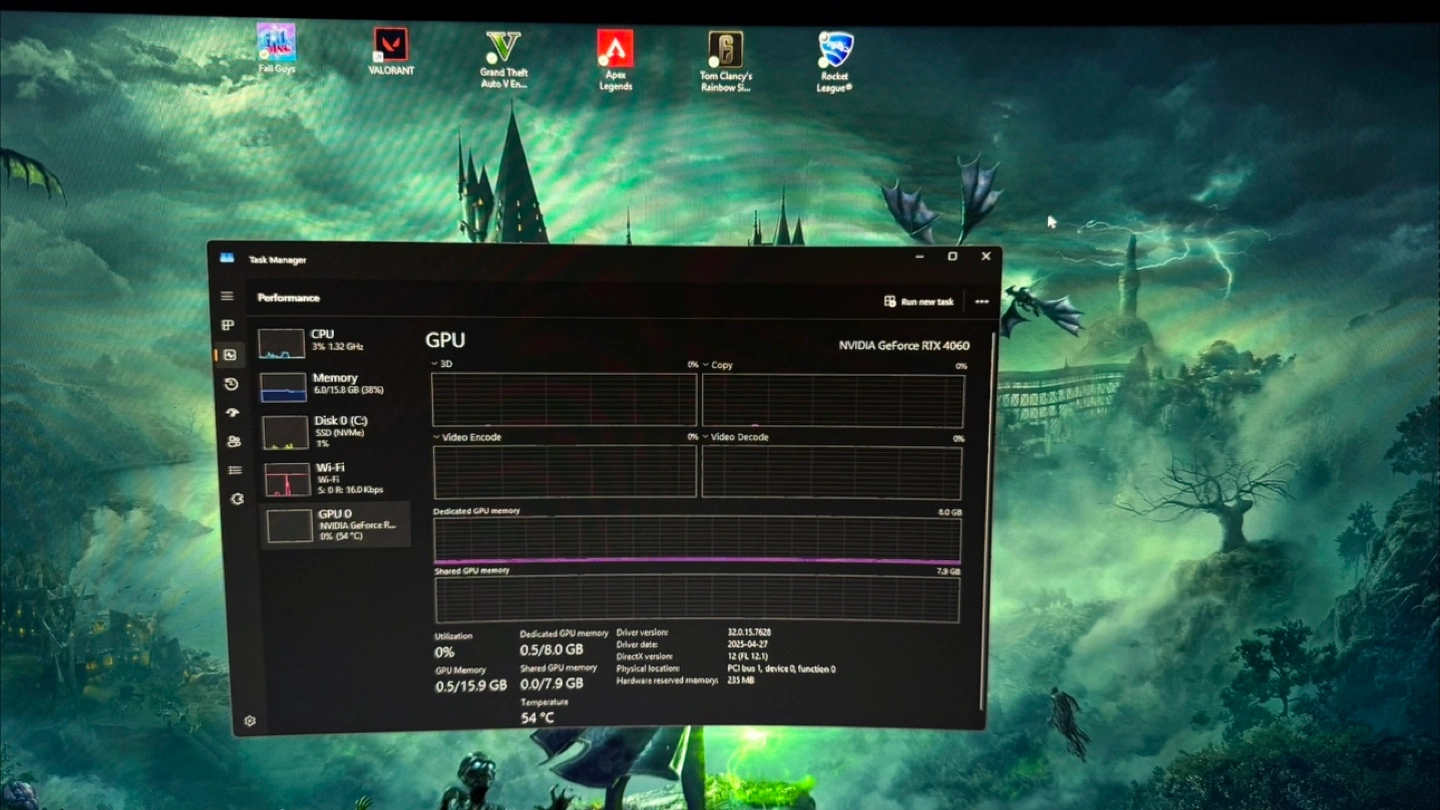Click the Dedicated GPU memory graph
Image resolution: width=1440 pixels, height=810 pixels.
click(x=697, y=540)
